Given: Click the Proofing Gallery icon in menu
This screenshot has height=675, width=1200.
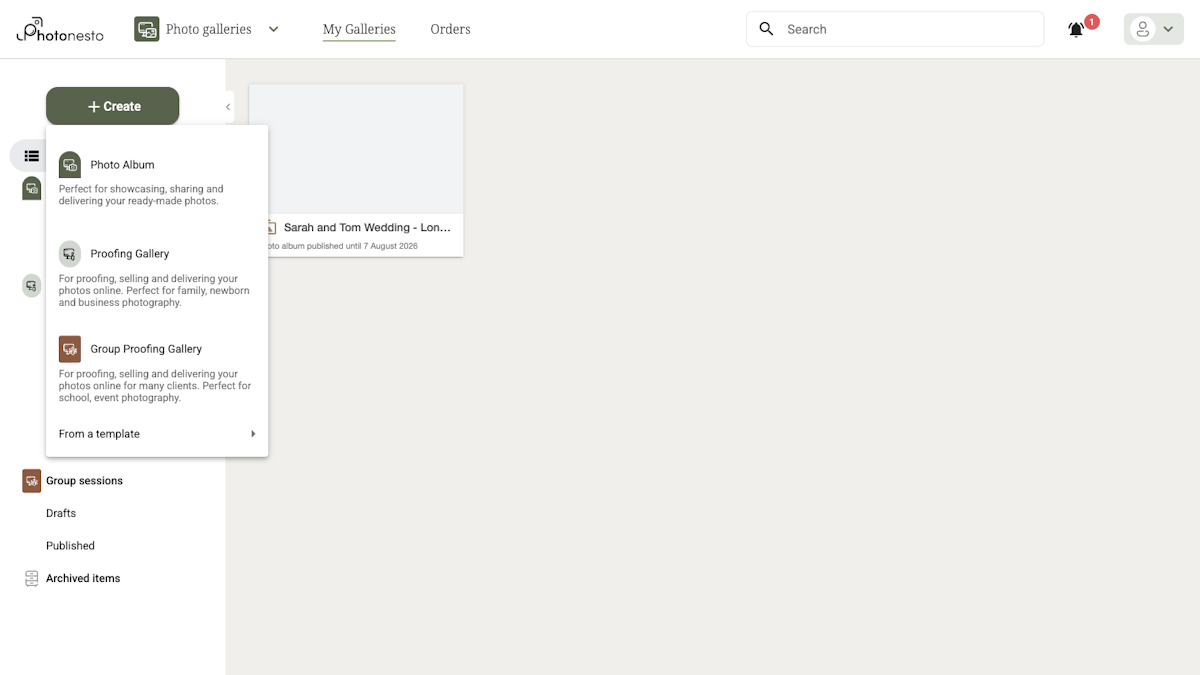Looking at the screenshot, I should (x=70, y=254).
